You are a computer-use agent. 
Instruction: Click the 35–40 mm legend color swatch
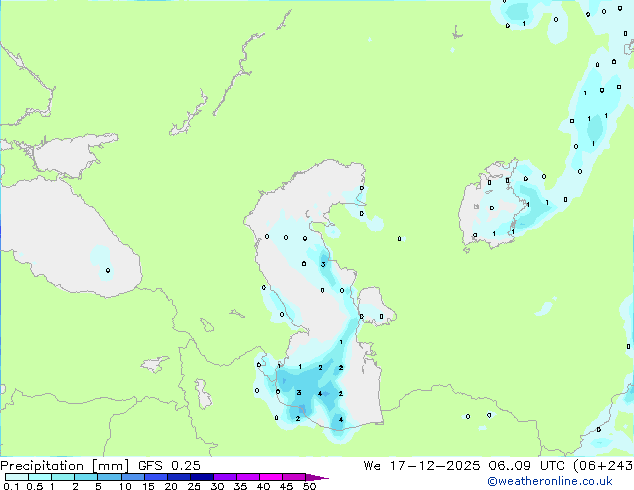click(248, 477)
